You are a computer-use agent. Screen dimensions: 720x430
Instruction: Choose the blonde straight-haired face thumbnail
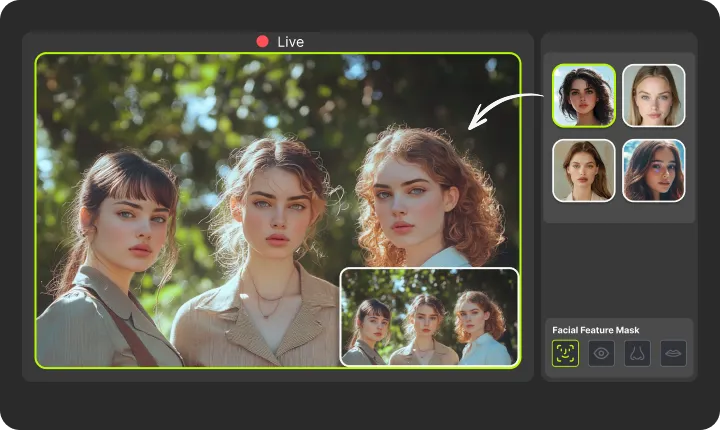coord(654,96)
